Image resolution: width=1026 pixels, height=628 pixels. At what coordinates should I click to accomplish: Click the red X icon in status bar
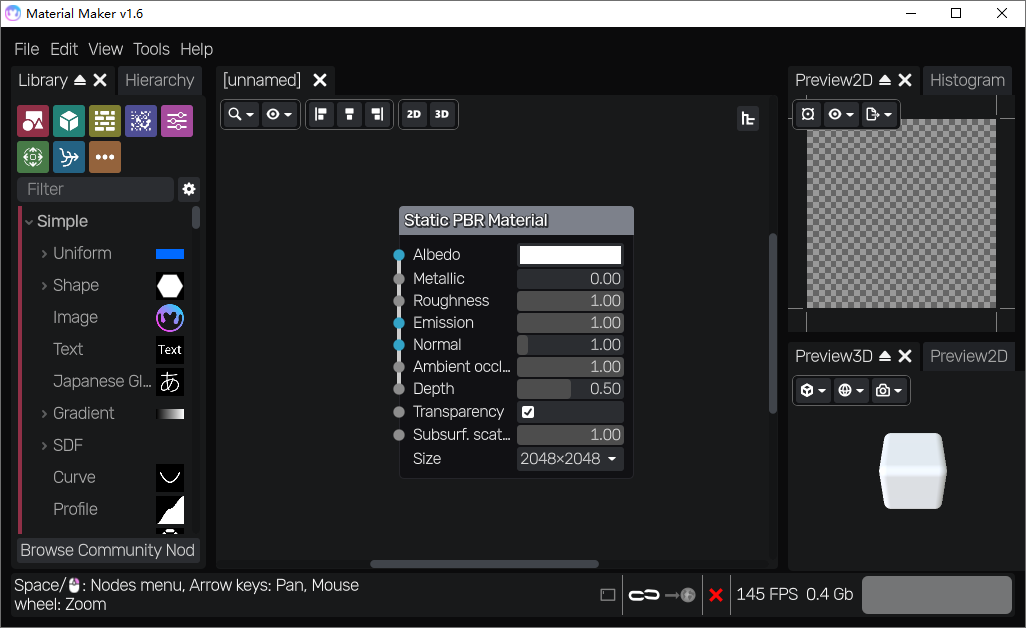[x=716, y=595]
